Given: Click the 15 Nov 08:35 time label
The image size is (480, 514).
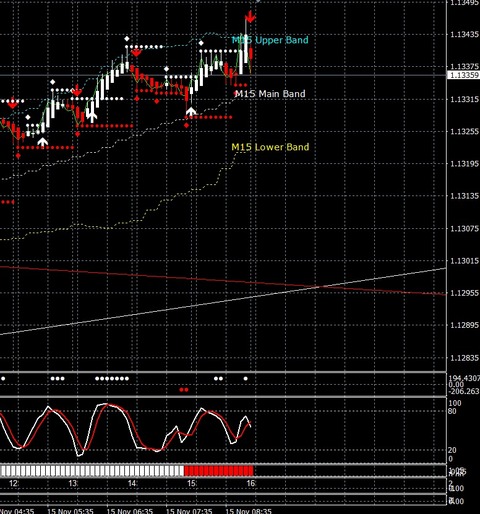Looking at the screenshot, I should tap(248, 511).
